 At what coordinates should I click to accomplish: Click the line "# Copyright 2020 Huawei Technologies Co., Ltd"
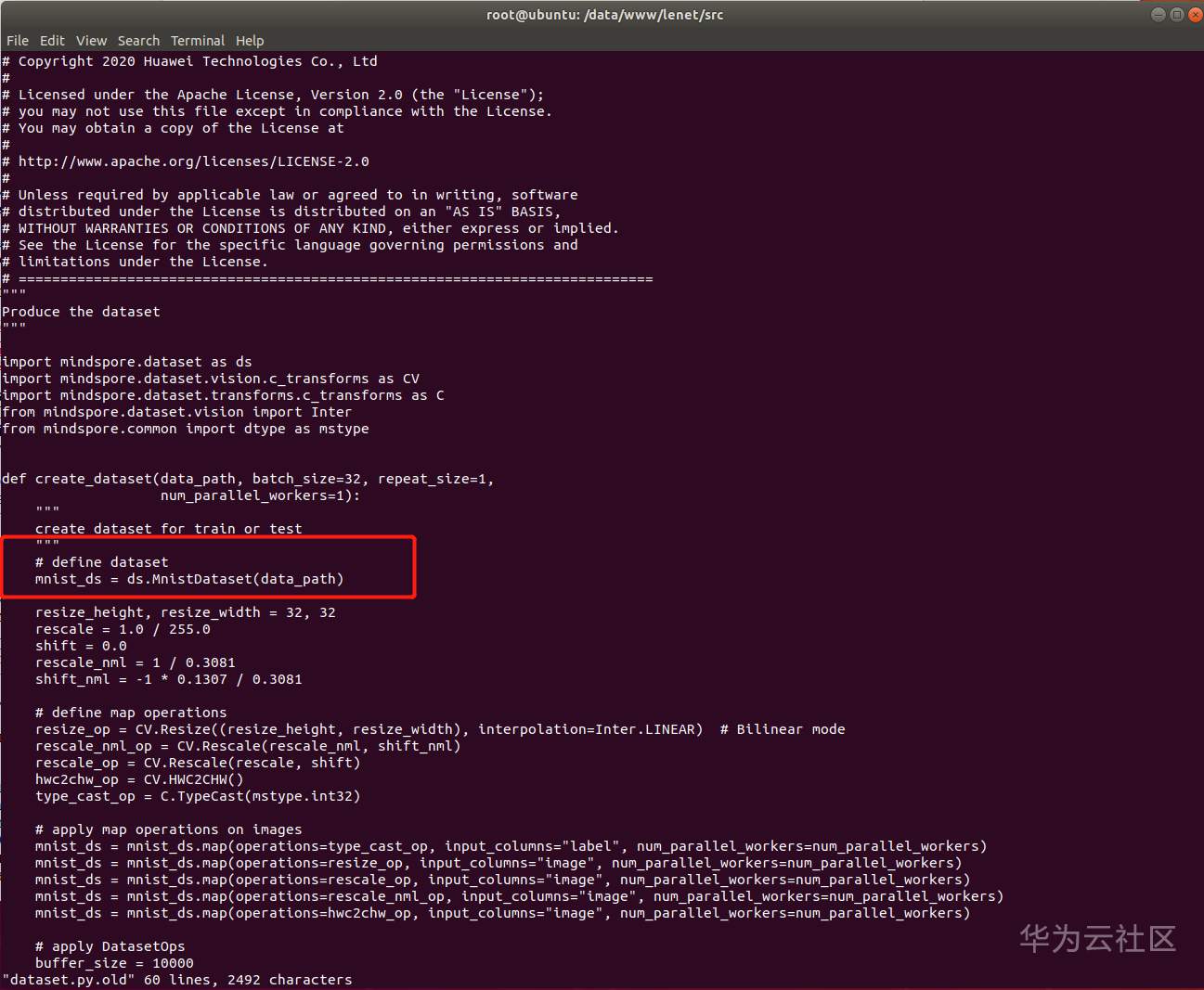point(189,61)
